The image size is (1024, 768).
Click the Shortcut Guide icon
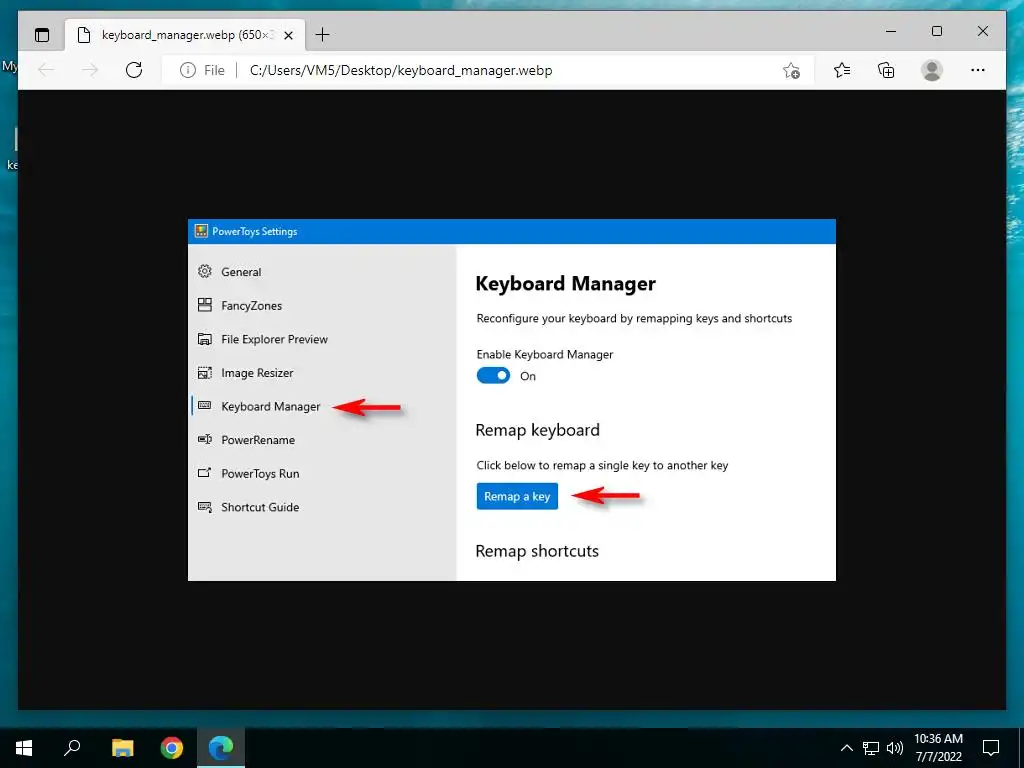coord(204,507)
